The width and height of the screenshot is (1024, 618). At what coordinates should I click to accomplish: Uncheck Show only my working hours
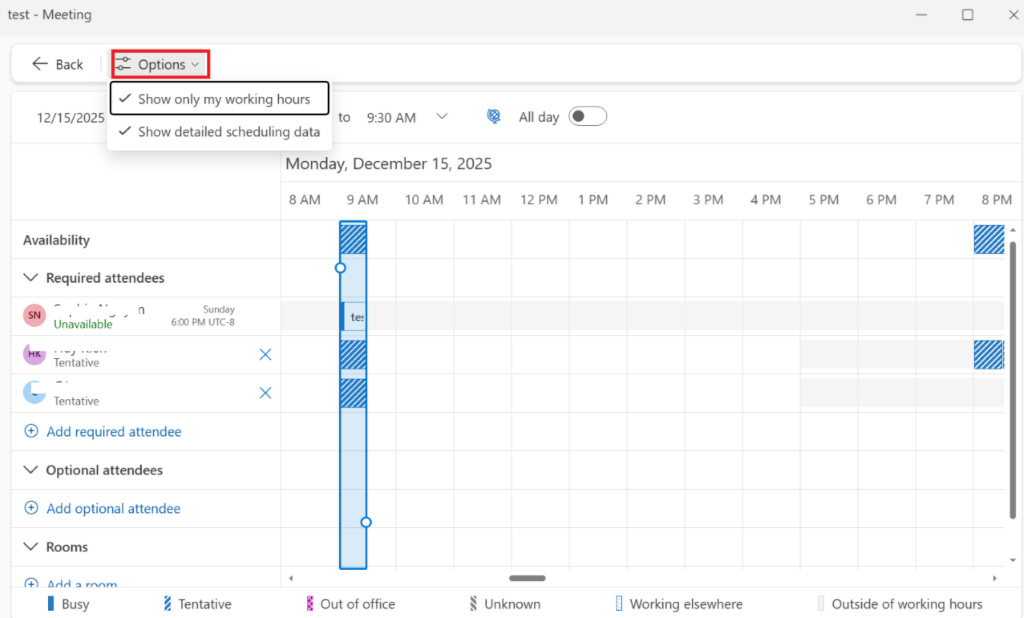219,99
